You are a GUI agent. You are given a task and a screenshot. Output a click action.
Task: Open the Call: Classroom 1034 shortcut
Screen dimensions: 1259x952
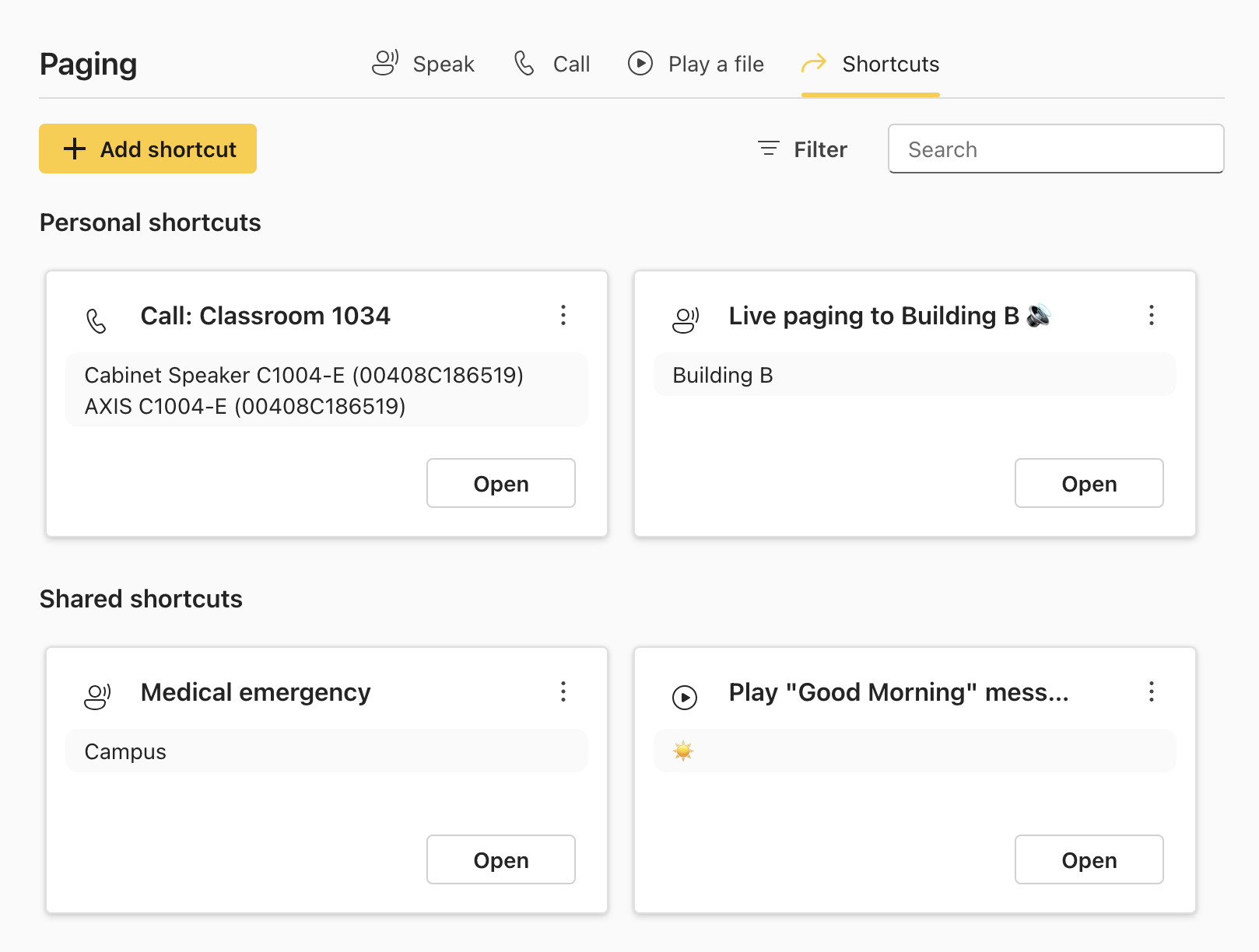tap(501, 483)
